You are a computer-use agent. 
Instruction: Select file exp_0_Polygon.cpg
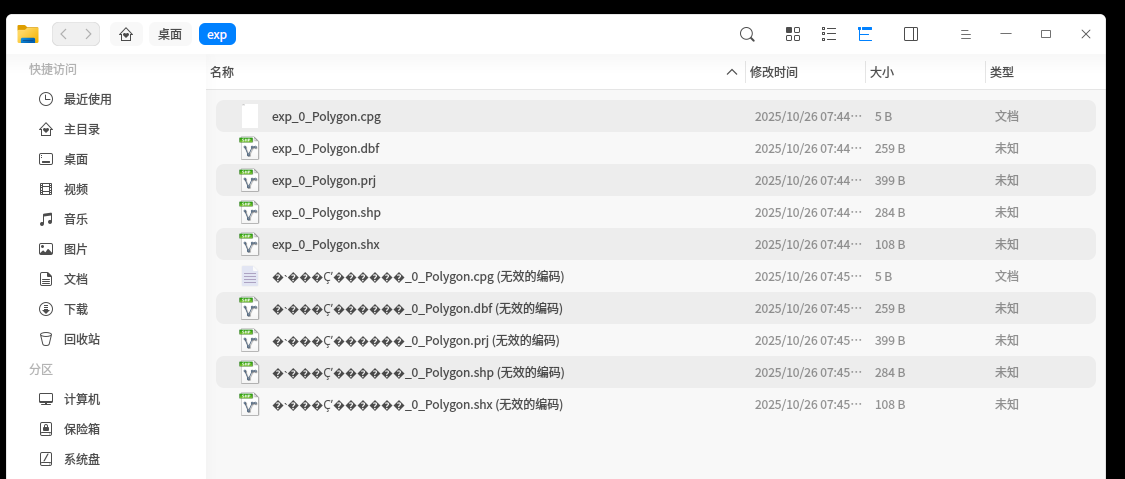656,116
